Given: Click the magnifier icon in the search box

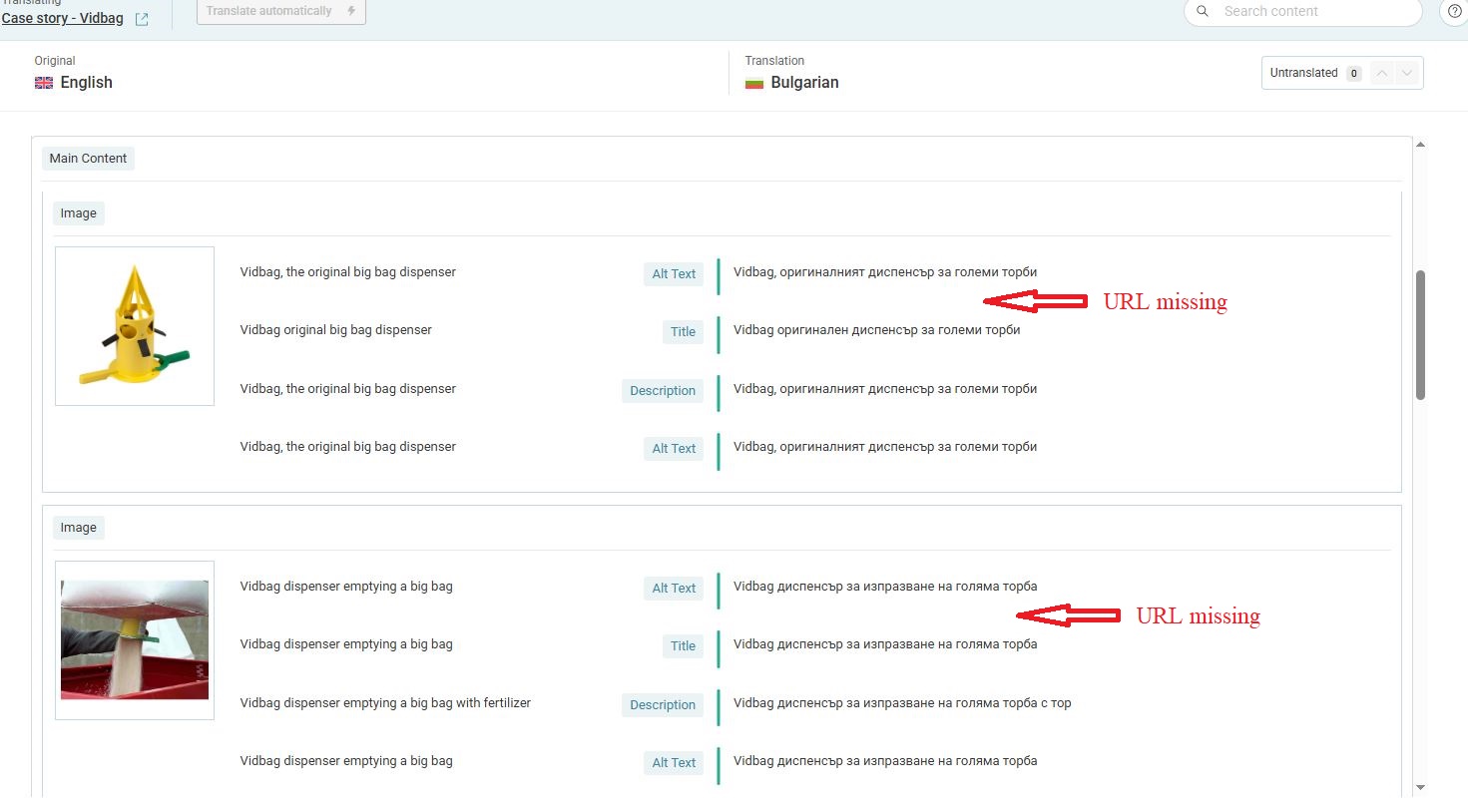Looking at the screenshot, I should [x=1203, y=11].
